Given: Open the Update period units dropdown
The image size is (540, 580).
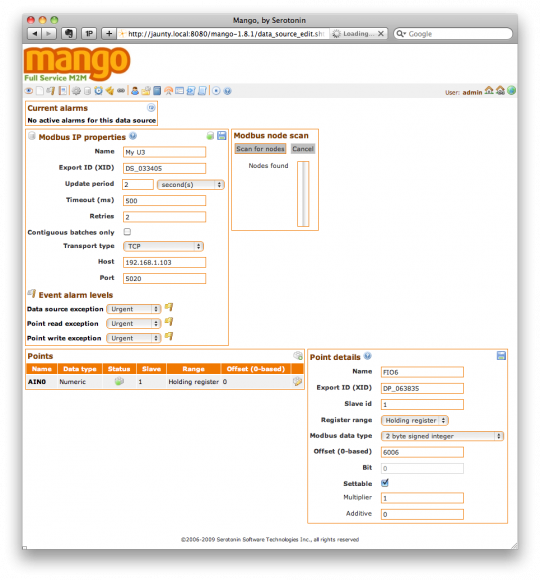Looking at the screenshot, I should coord(191,184).
